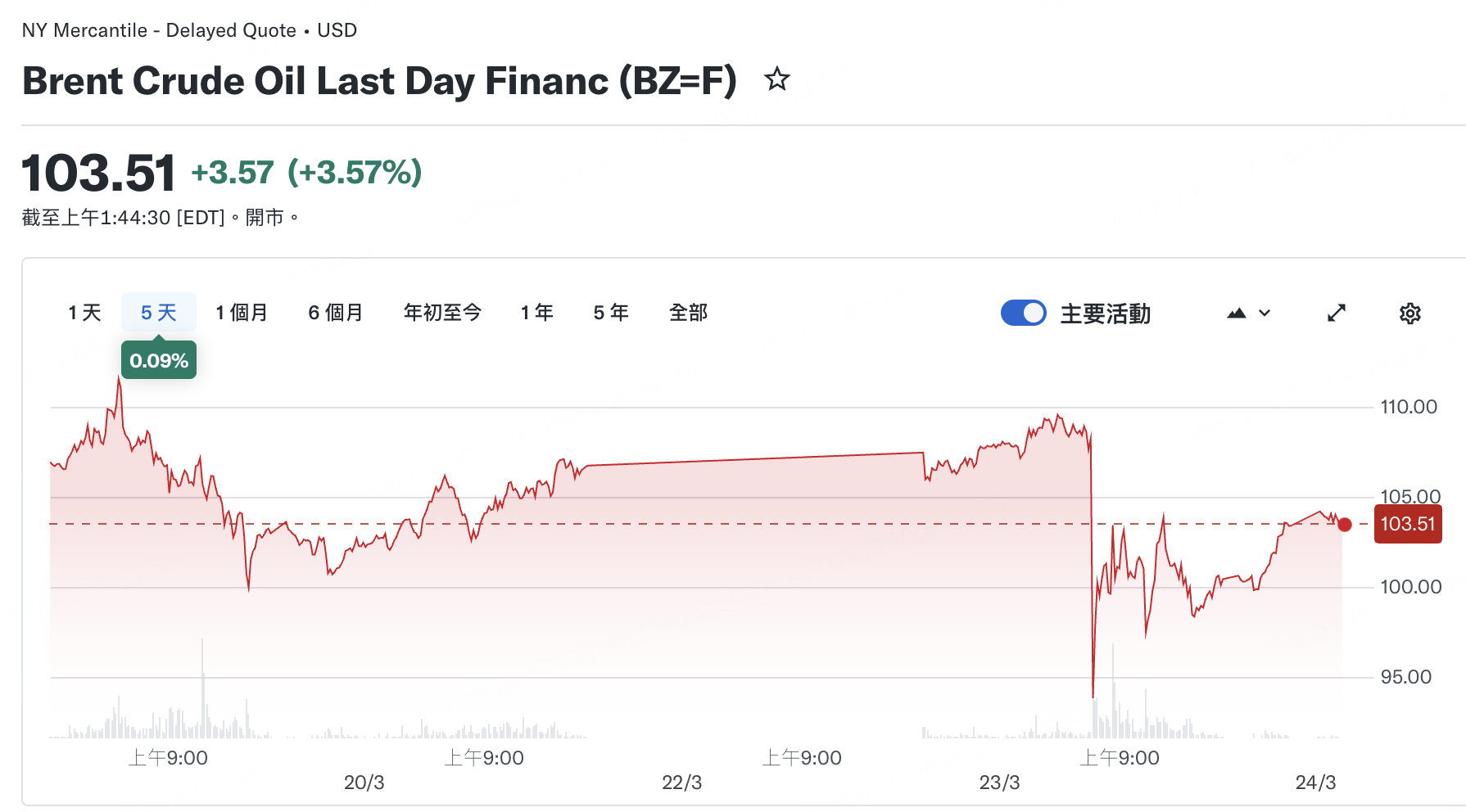The width and height of the screenshot is (1466, 812).
Task: Open chart settings gear icon
Action: pos(1409,314)
